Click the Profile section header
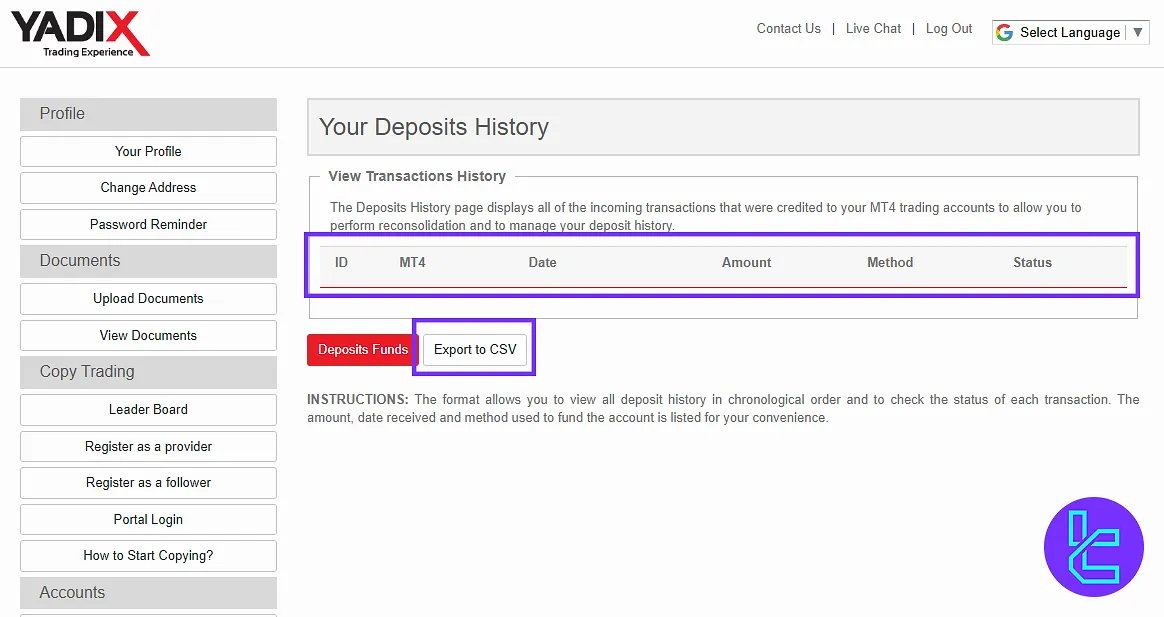 click(148, 114)
